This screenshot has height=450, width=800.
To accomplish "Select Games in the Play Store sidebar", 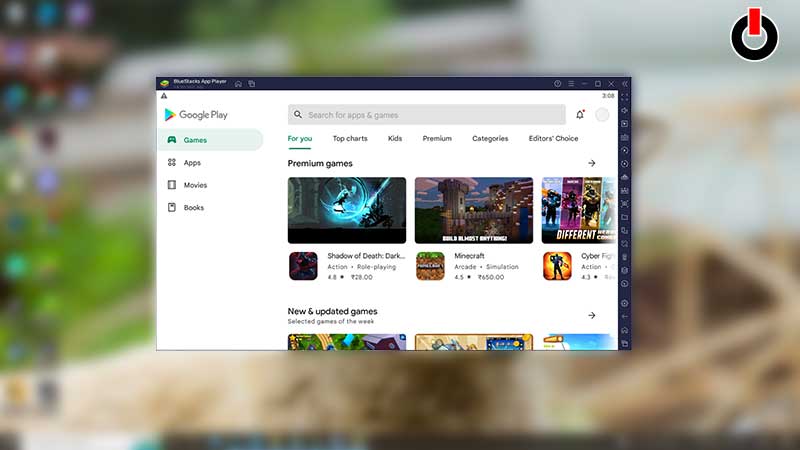I will click(x=211, y=140).
